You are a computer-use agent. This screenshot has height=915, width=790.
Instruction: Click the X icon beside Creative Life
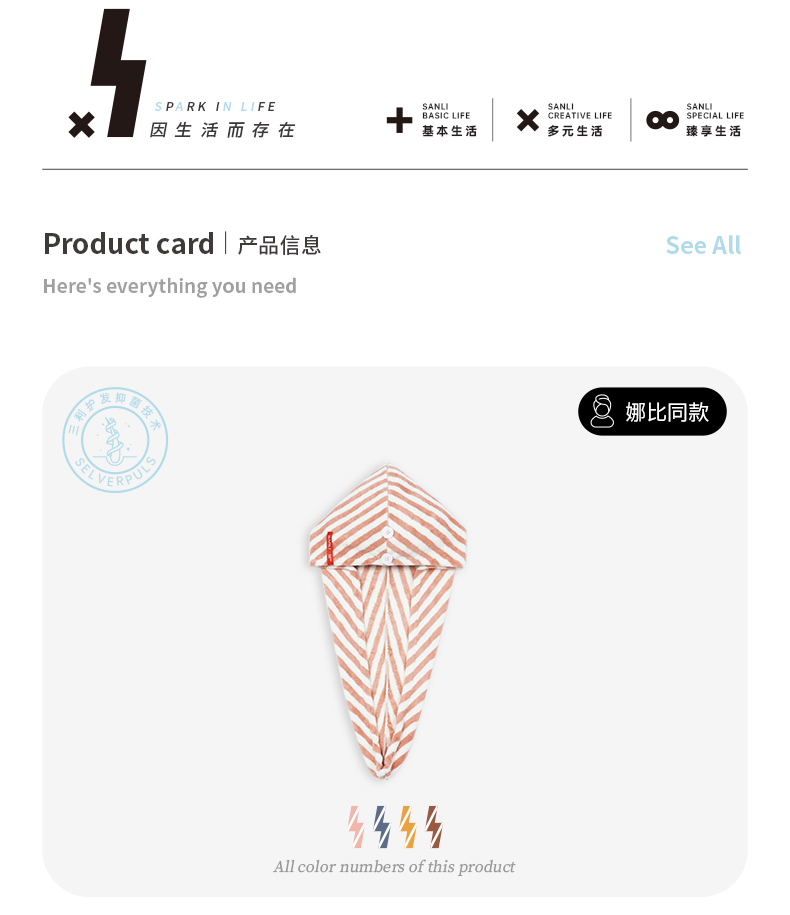tap(527, 121)
